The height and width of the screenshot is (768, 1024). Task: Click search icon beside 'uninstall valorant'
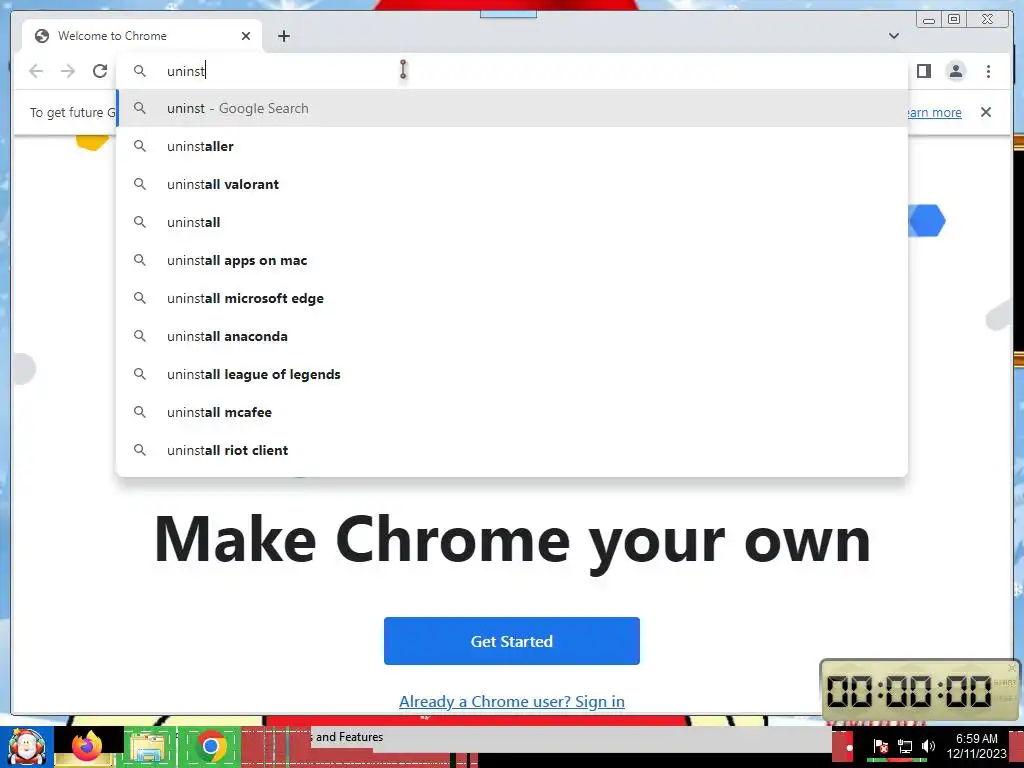tap(140, 184)
